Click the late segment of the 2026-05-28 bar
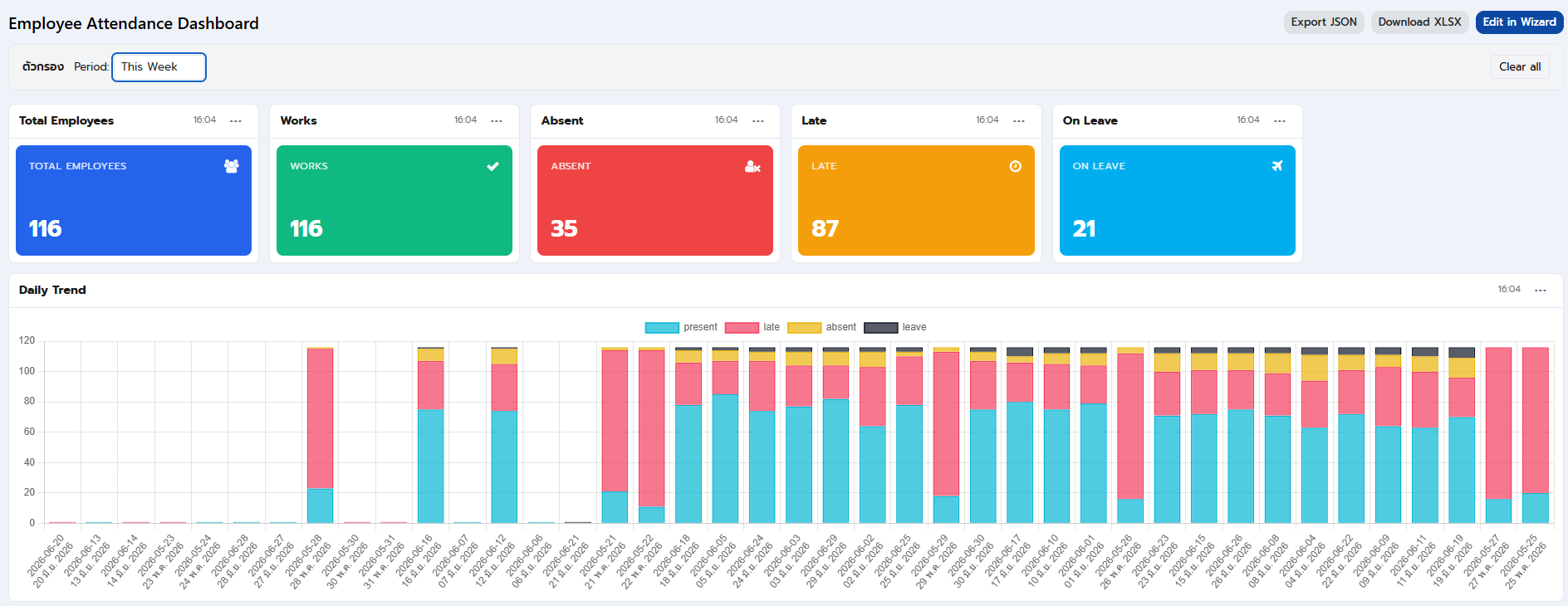This screenshot has width=1568, height=606. pyautogui.click(x=321, y=418)
